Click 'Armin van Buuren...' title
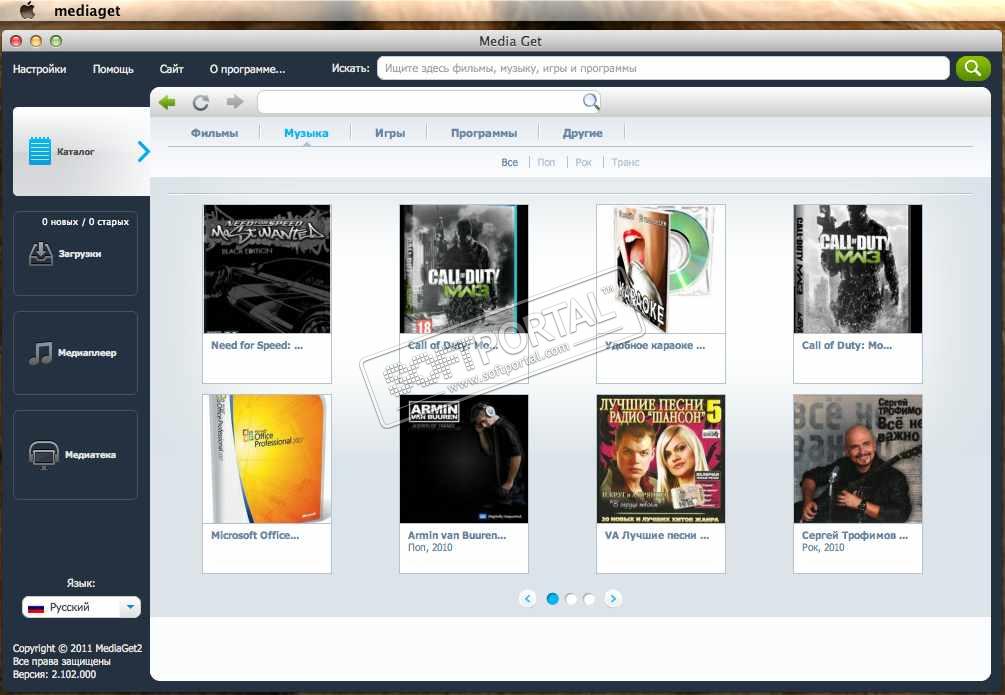1005x695 pixels. tap(457, 535)
